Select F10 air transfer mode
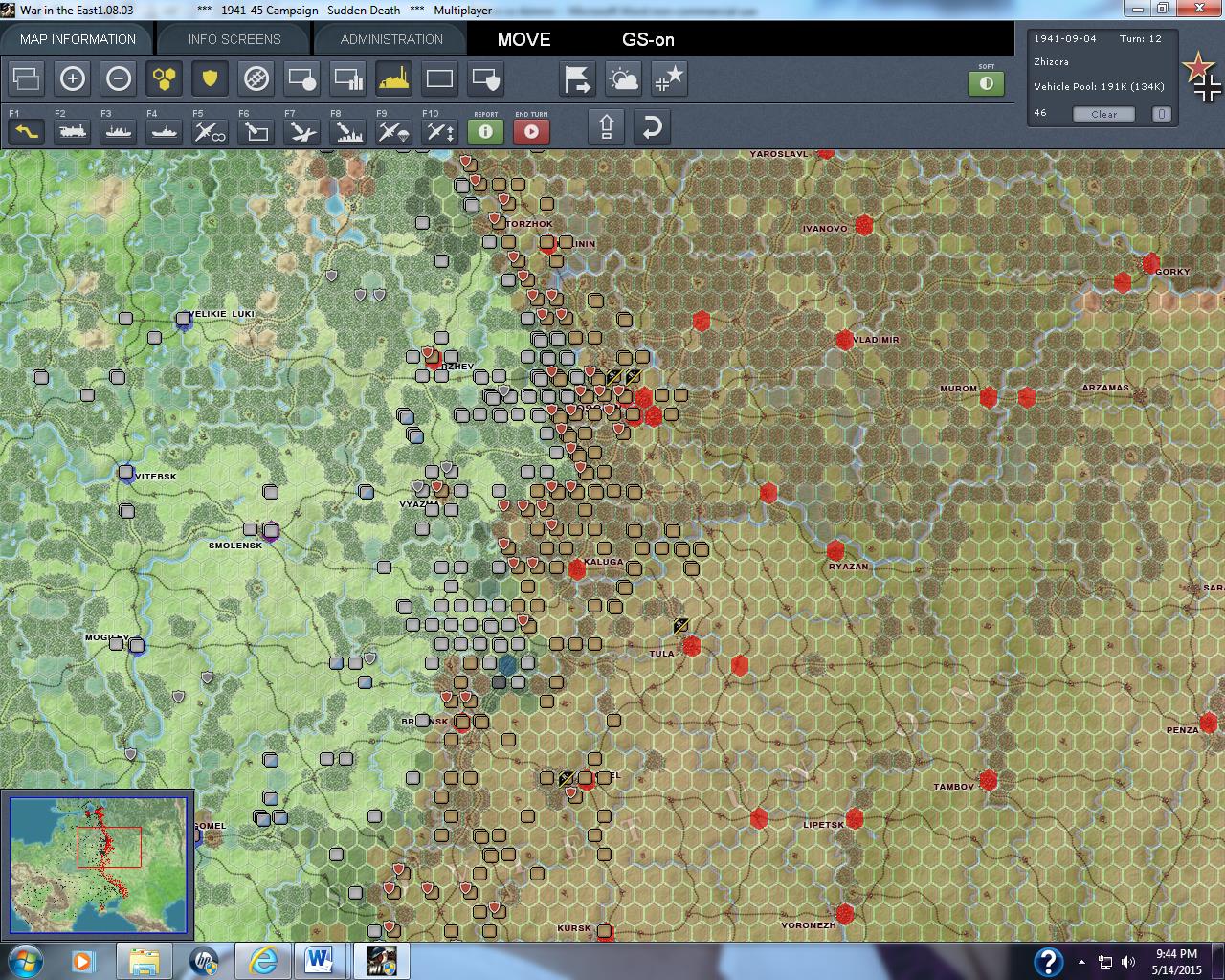This screenshot has height=980, width=1225. pos(440,129)
